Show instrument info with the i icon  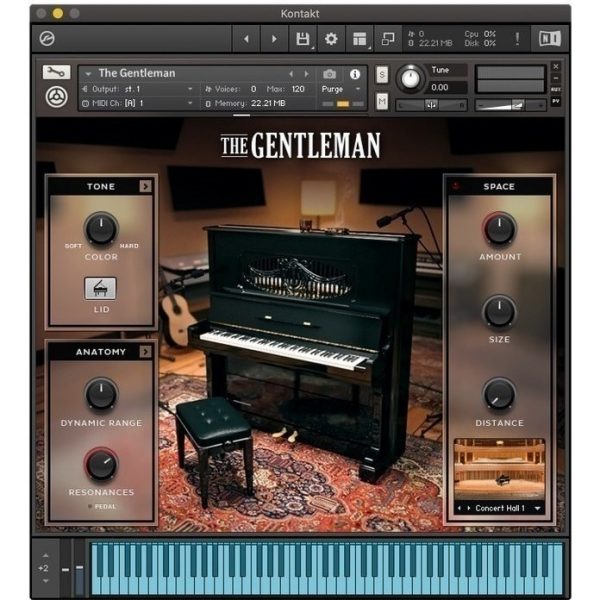tap(355, 74)
